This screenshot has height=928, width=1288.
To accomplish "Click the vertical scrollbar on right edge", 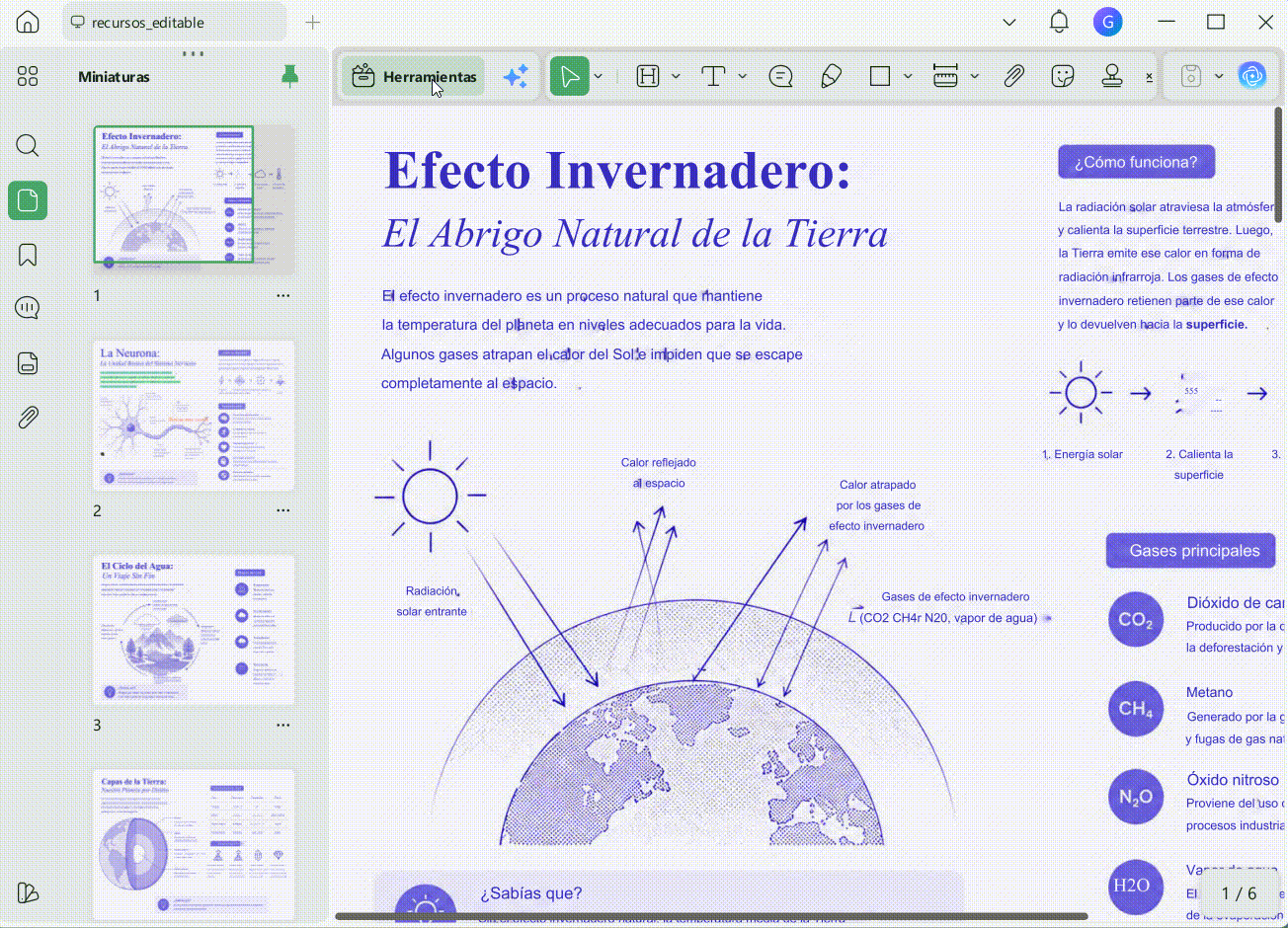I will click(x=1280, y=166).
